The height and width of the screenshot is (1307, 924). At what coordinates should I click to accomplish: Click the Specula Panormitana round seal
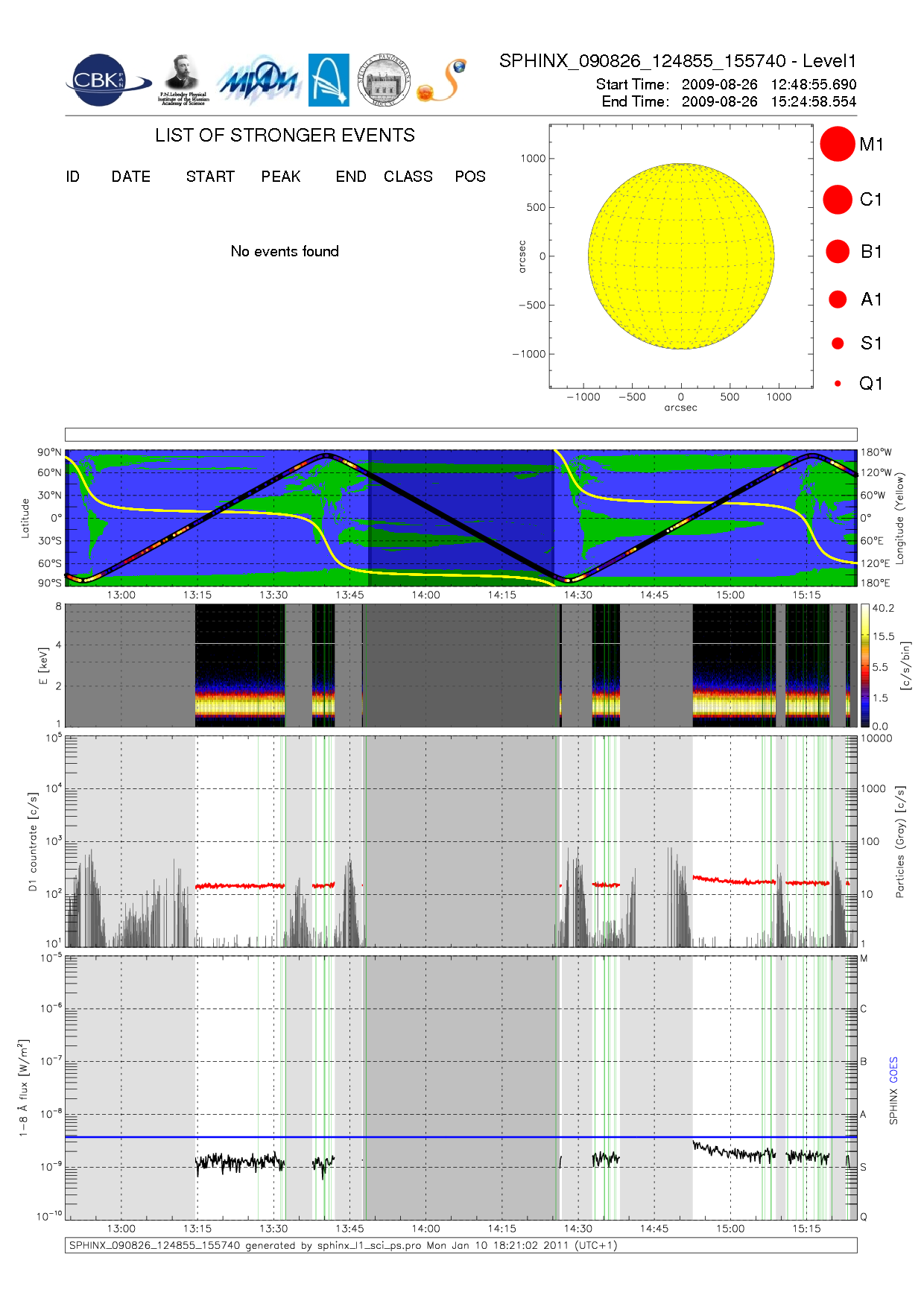[x=384, y=80]
